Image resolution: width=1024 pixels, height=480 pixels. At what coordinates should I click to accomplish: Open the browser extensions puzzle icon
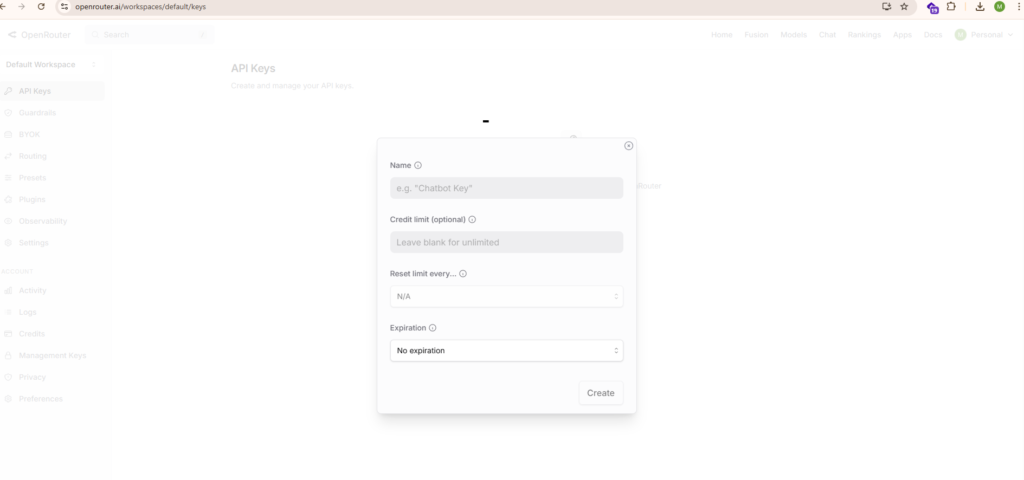951,6
